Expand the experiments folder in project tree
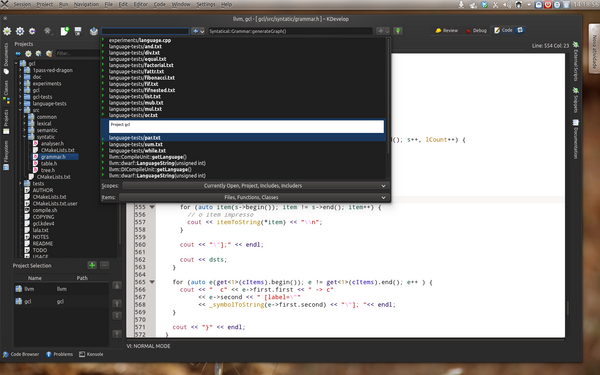Viewport: 600px width, 375px height. tap(20, 83)
